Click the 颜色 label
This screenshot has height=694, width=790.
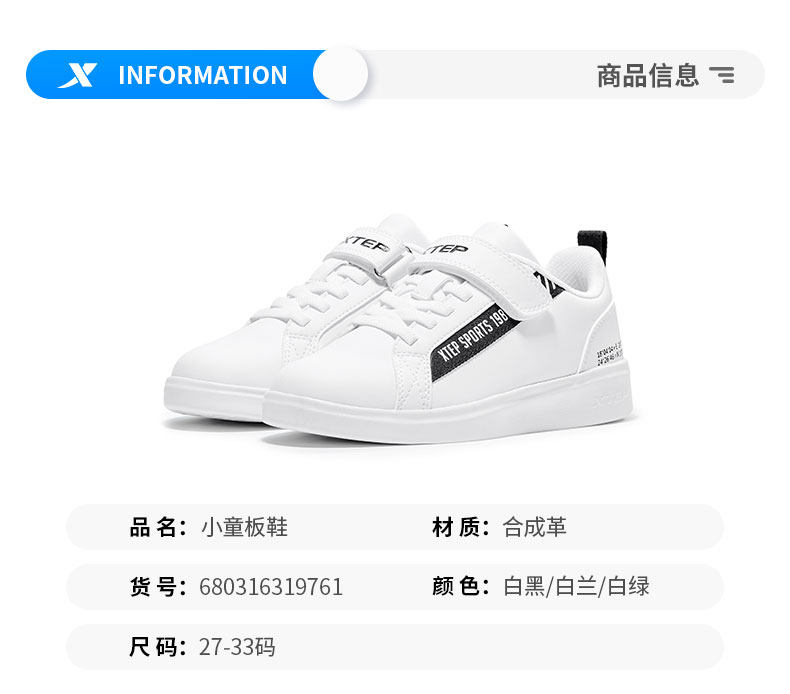[460, 587]
